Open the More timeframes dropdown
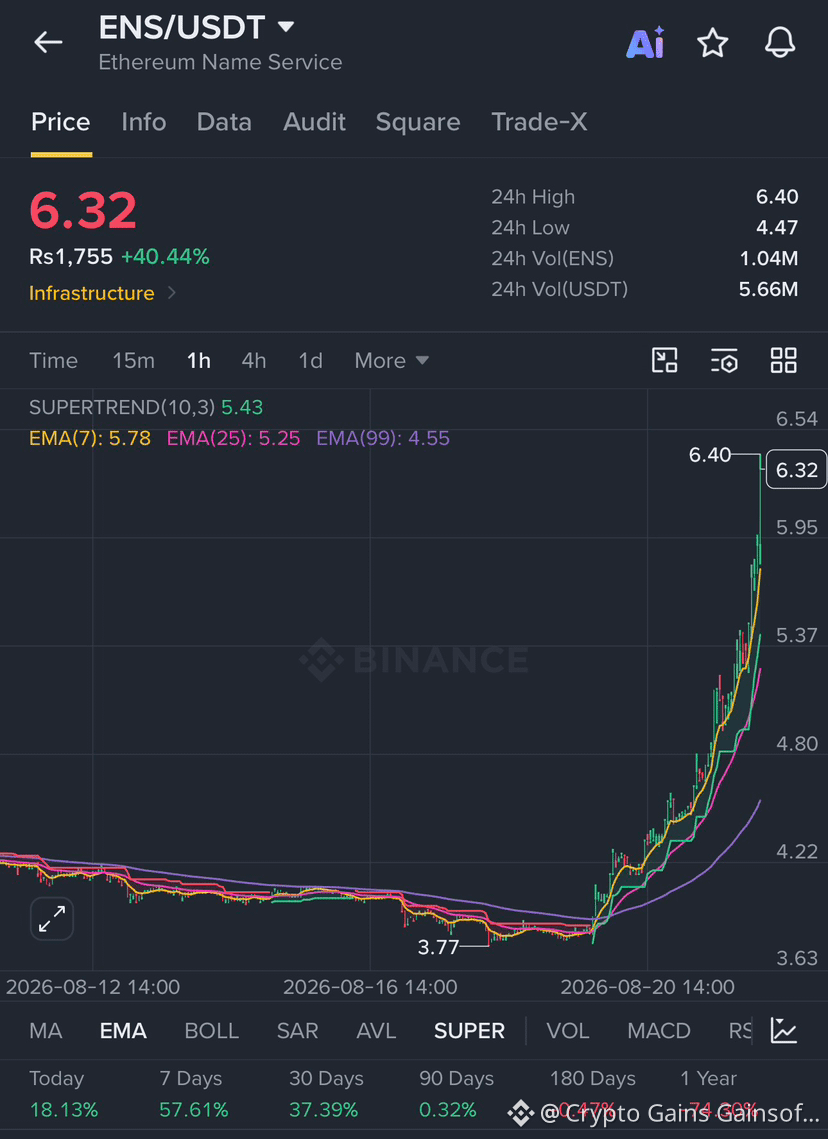Viewport: 828px width, 1139px height. 391,360
